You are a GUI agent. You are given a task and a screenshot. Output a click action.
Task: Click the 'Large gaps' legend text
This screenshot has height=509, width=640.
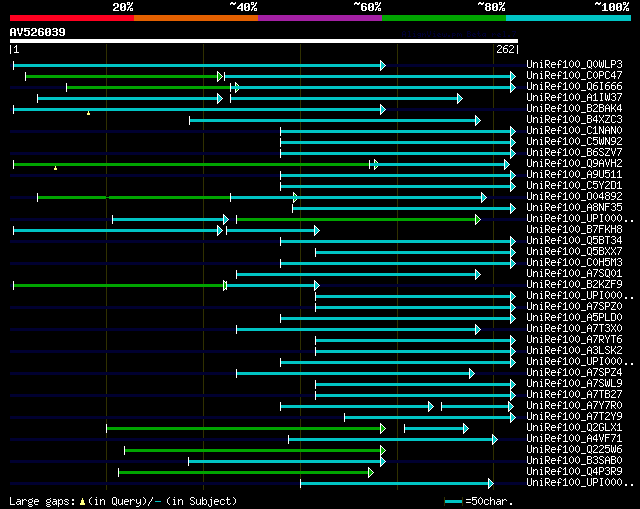[42, 501]
